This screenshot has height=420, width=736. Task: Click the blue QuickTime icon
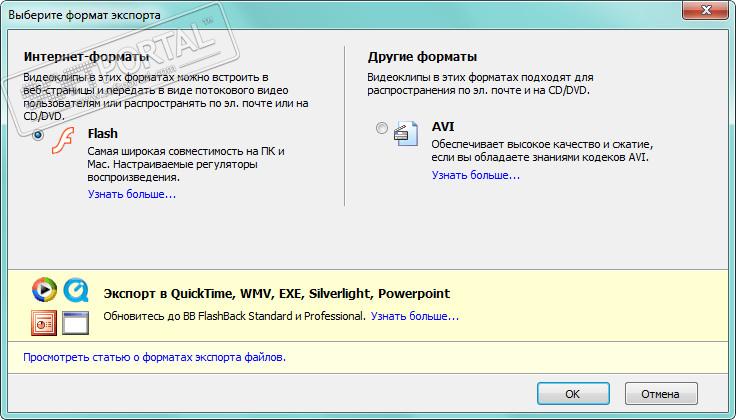76,290
